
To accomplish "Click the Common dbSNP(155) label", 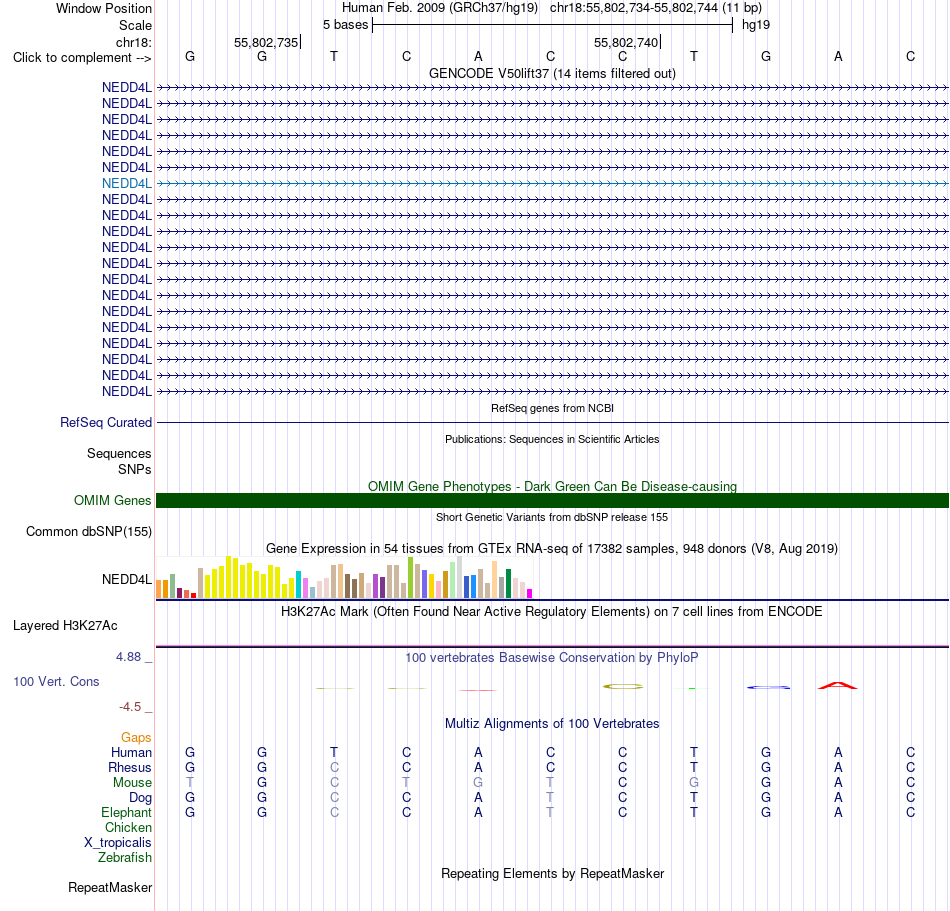I will pos(88,531).
